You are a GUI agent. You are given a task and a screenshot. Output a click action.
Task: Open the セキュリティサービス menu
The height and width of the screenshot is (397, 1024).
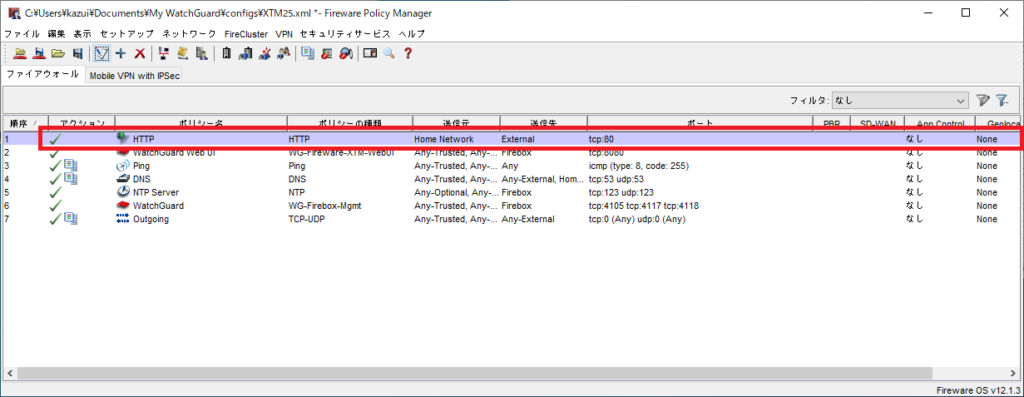pyautogui.click(x=345, y=33)
